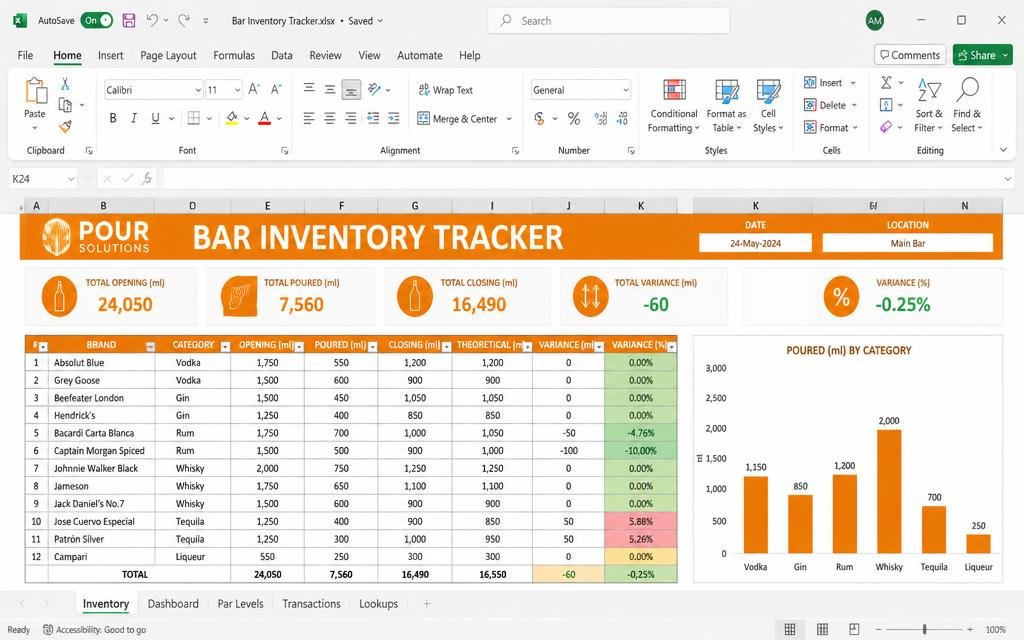Open Sort & Filter
The height and width of the screenshot is (640, 1024).
tap(929, 106)
